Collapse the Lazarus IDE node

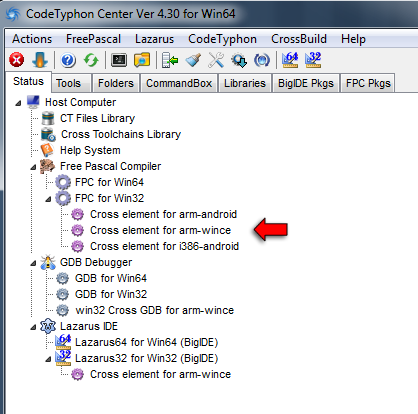click(x=33, y=327)
